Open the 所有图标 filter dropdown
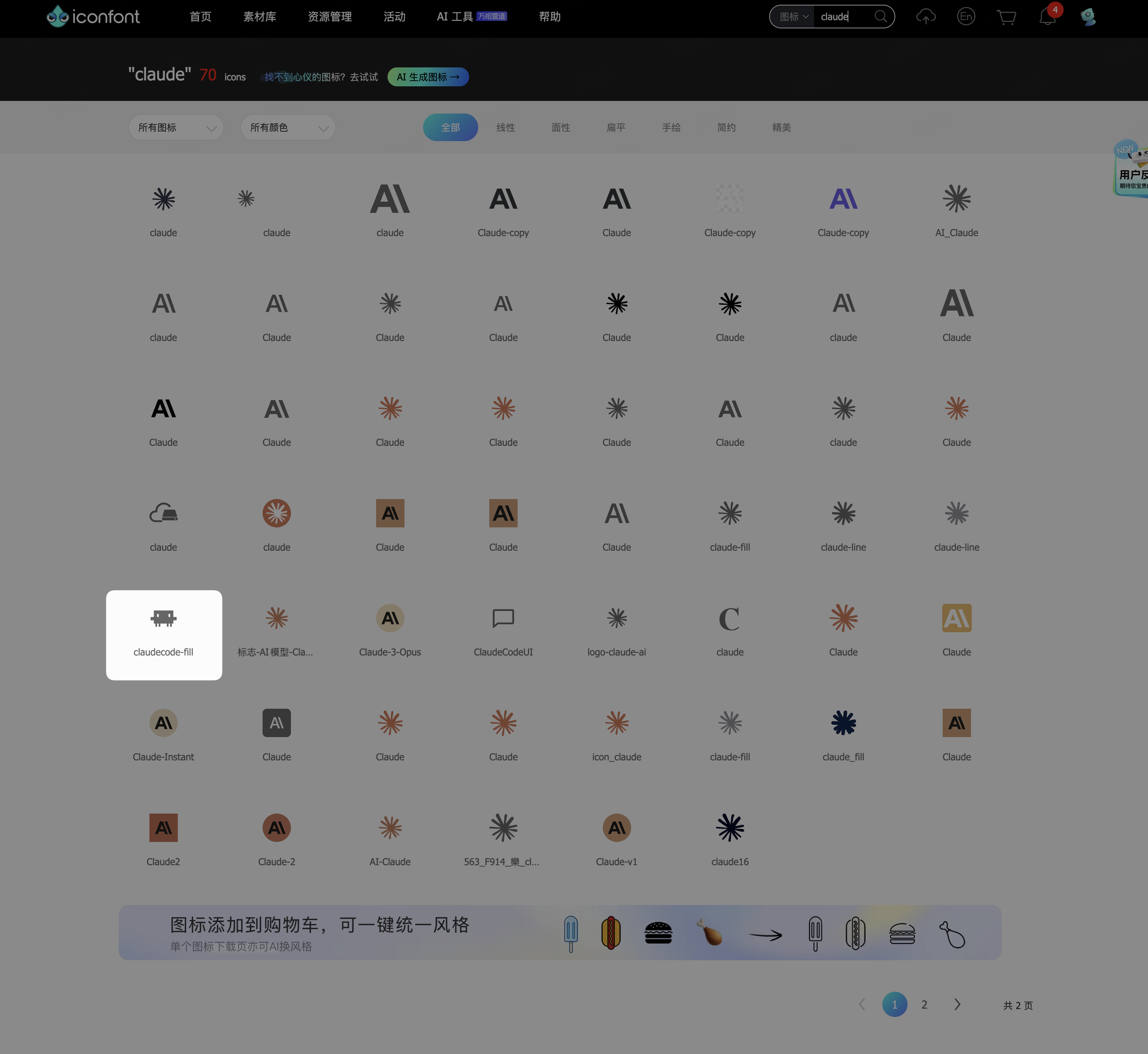This screenshot has height=1054, width=1148. pyautogui.click(x=176, y=127)
